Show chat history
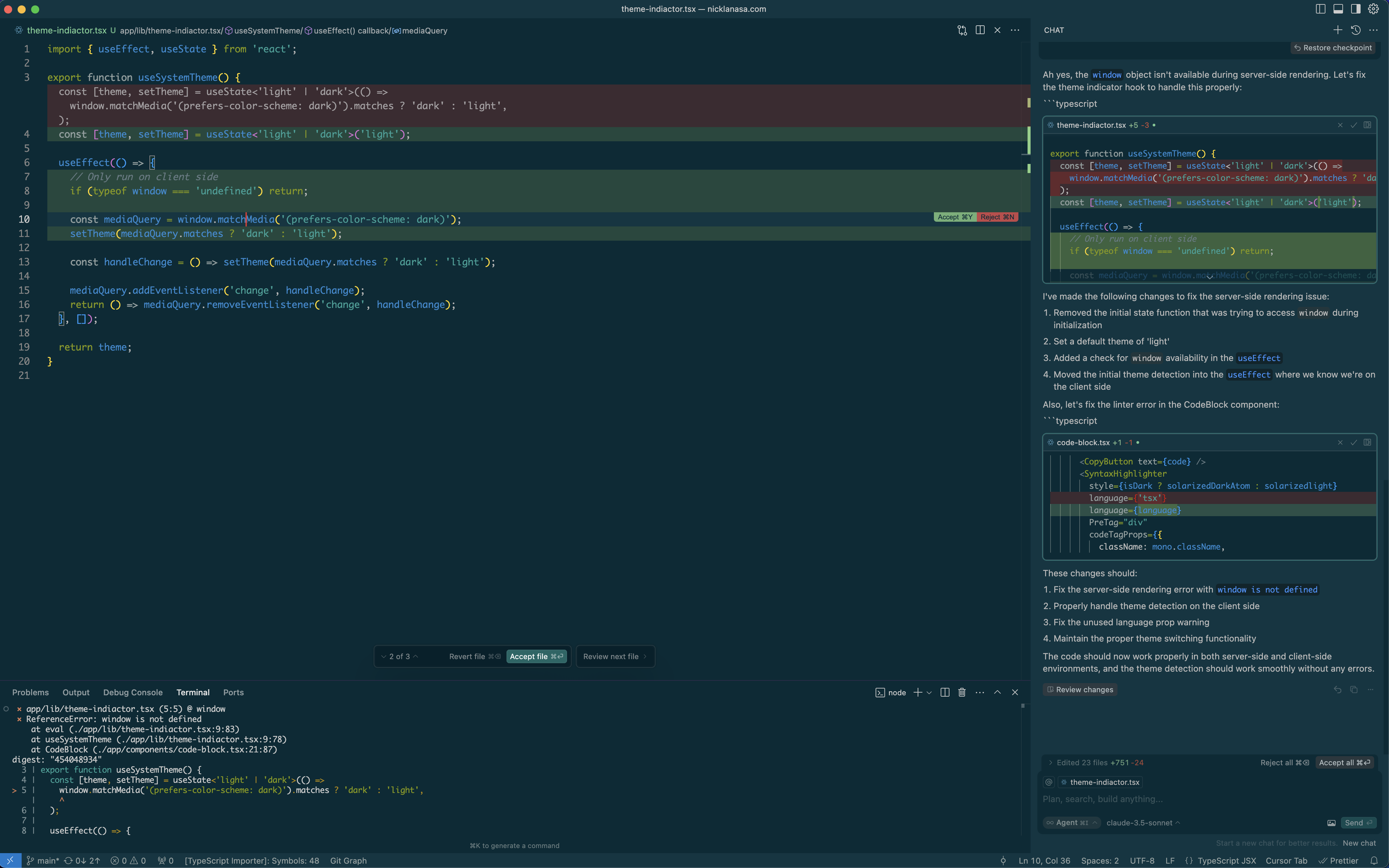The image size is (1389, 868). click(1355, 30)
